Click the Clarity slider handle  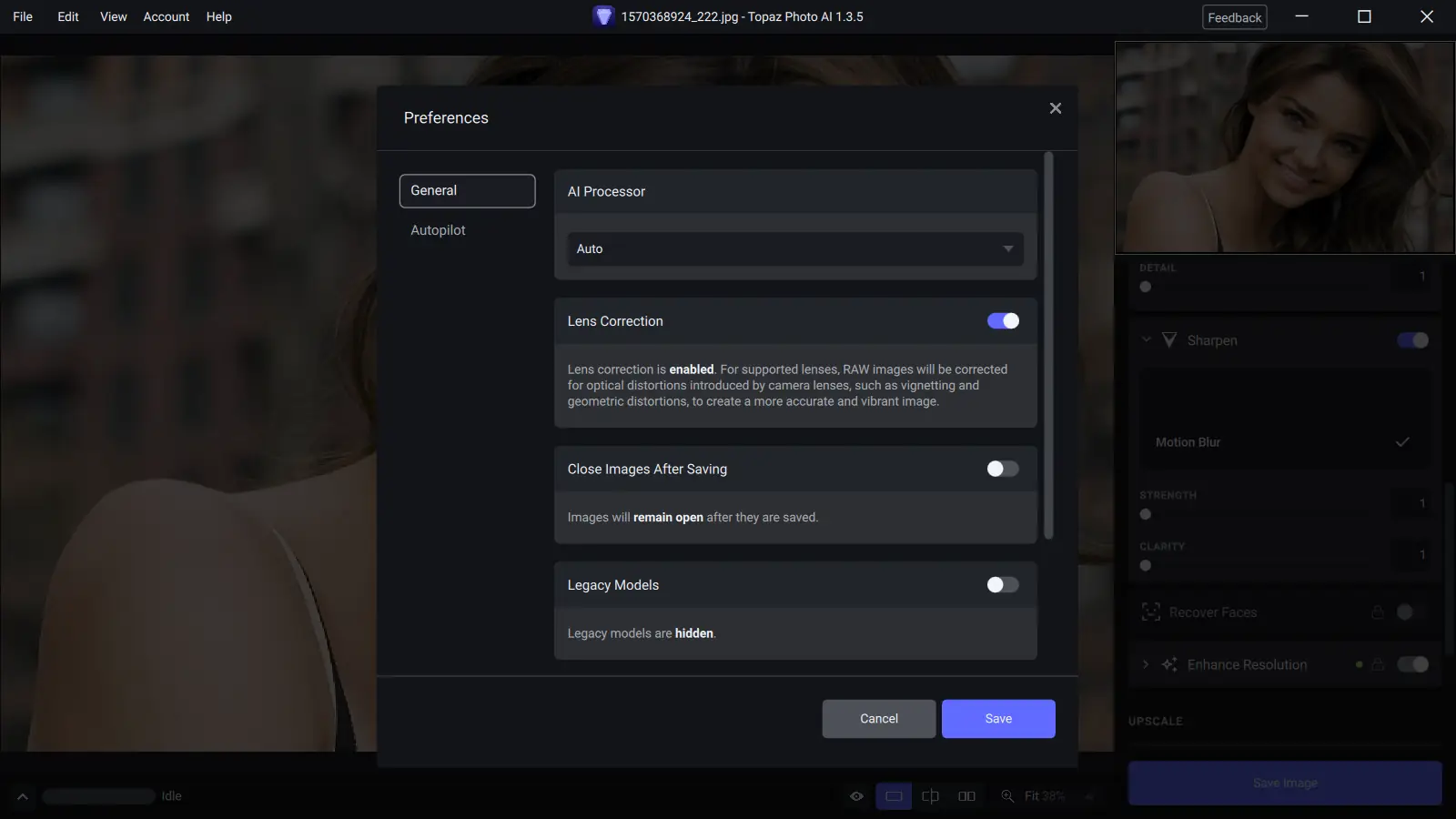coord(1146,565)
